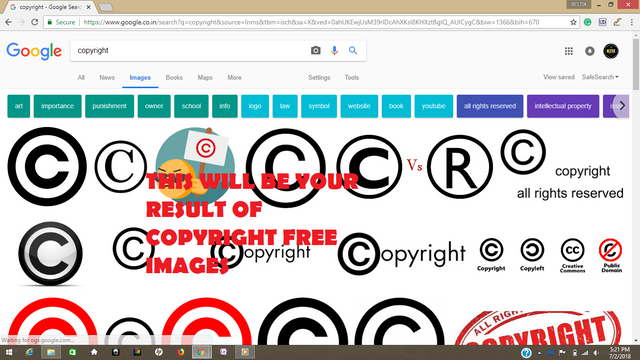Open the Tools filter options
640x360 pixels.
tap(351, 78)
